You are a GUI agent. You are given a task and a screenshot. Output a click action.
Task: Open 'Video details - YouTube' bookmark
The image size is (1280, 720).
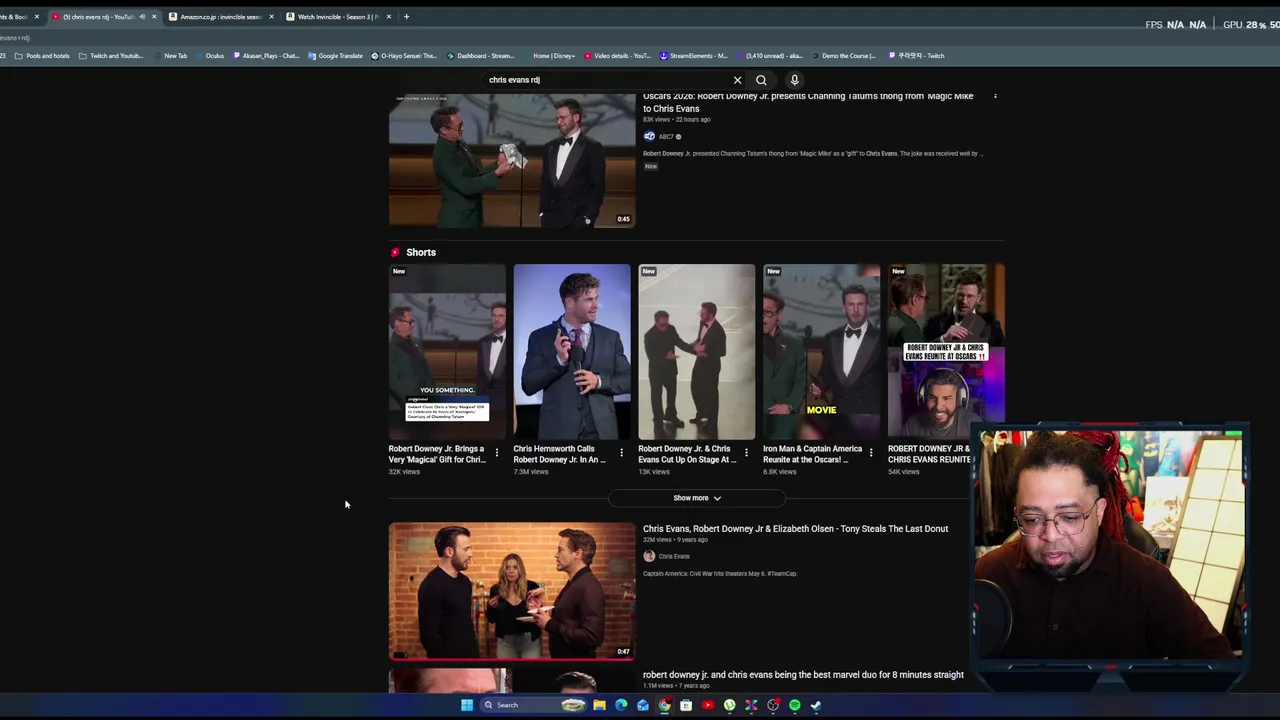(618, 56)
